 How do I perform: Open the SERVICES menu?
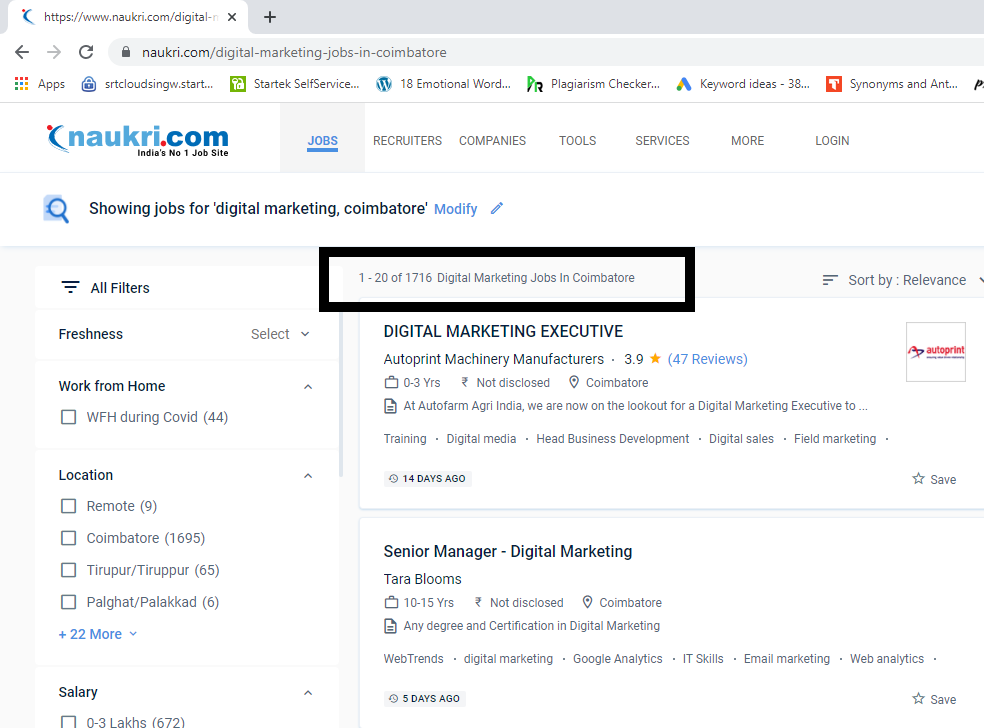click(662, 141)
